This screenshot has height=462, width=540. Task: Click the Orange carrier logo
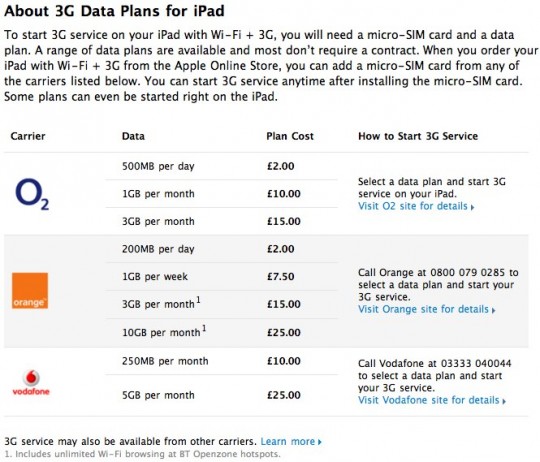point(30,291)
